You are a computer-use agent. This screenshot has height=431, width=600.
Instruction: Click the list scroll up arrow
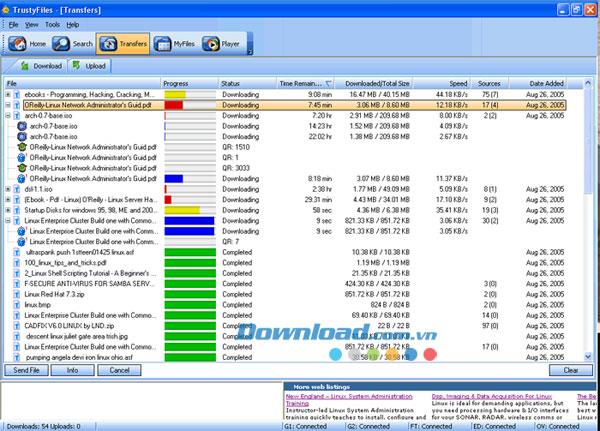[588, 83]
